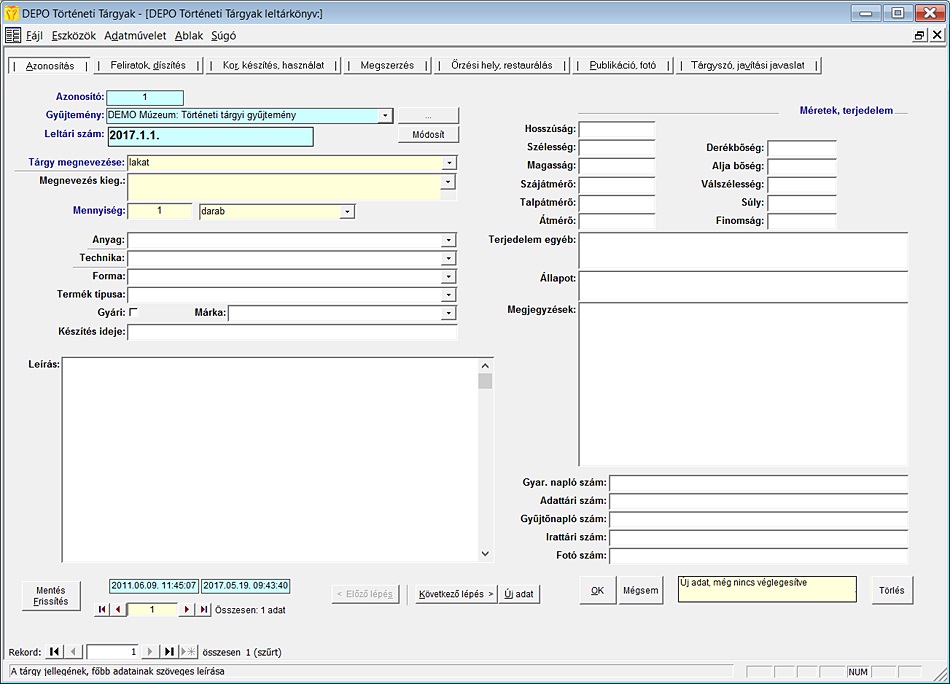Click red previous record arrow
950x684 pixels.
[x=117, y=609]
